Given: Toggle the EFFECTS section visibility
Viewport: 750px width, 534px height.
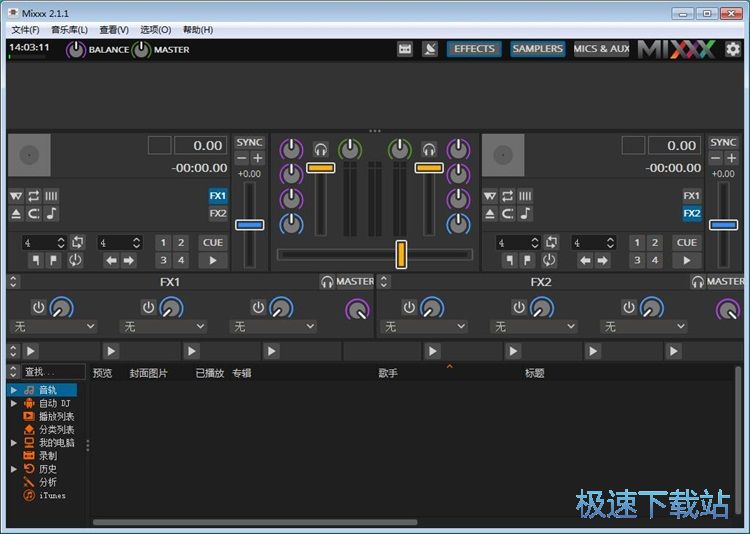Looking at the screenshot, I should point(474,49).
